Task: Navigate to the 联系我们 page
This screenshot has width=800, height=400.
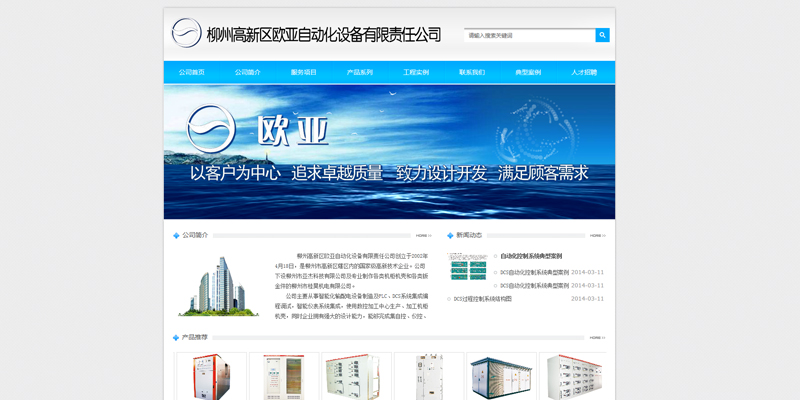Action: click(x=472, y=73)
